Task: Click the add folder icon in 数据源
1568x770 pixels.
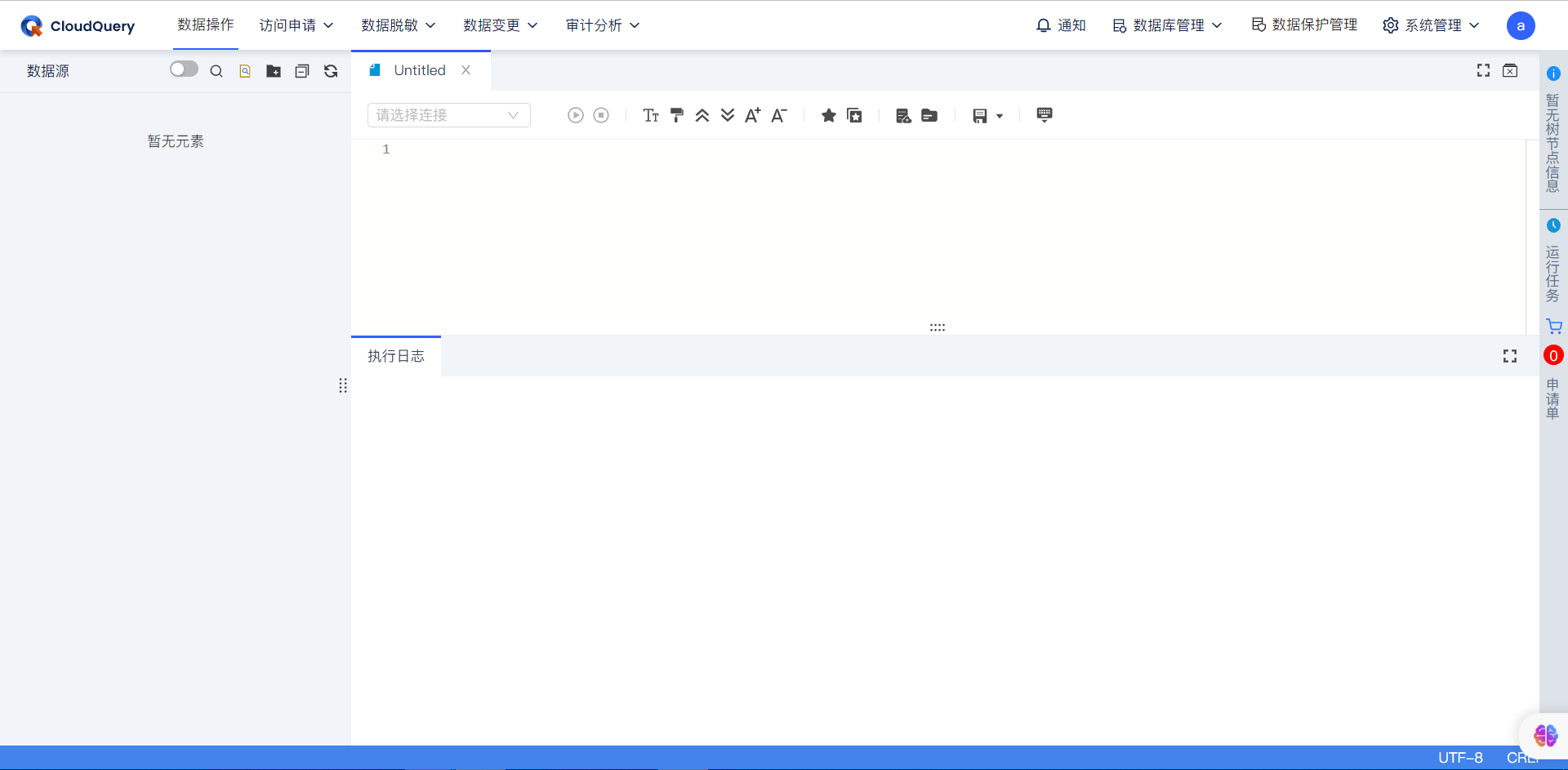Action: (x=274, y=71)
